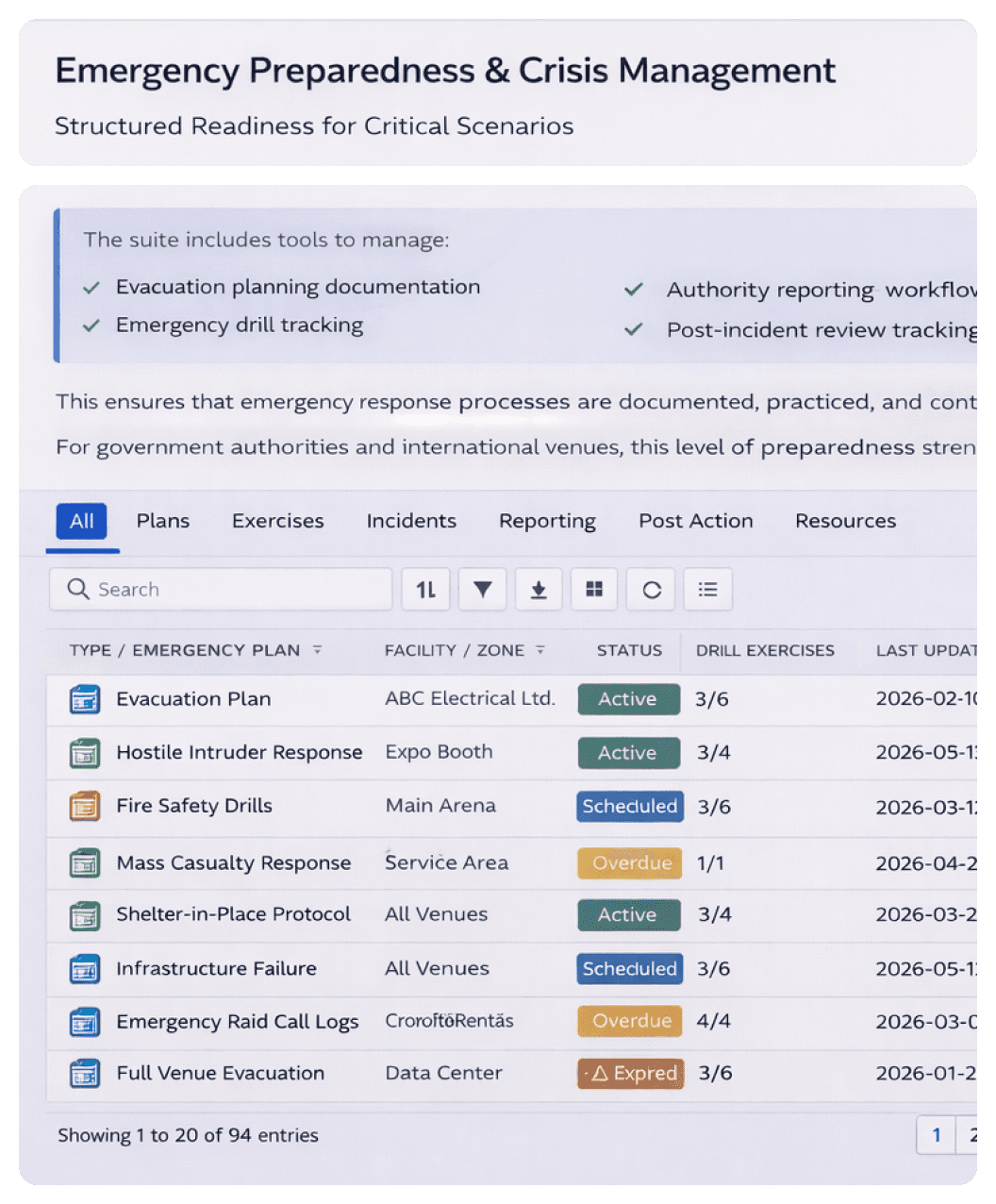The width and height of the screenshot is (996, 1204).
Task: Toggle the Overdue badge on Mass Casualty Response
Action: (x=628, y=862)
